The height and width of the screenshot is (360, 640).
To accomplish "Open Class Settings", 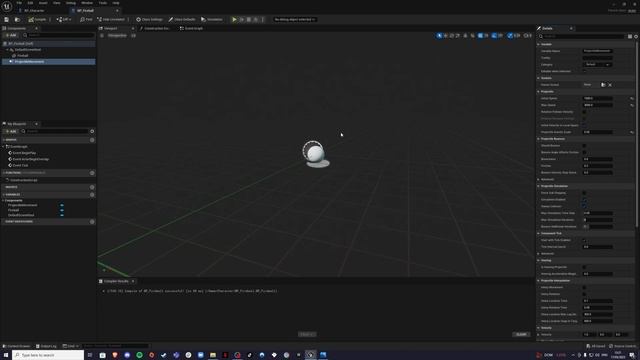I will coord(149,20).
